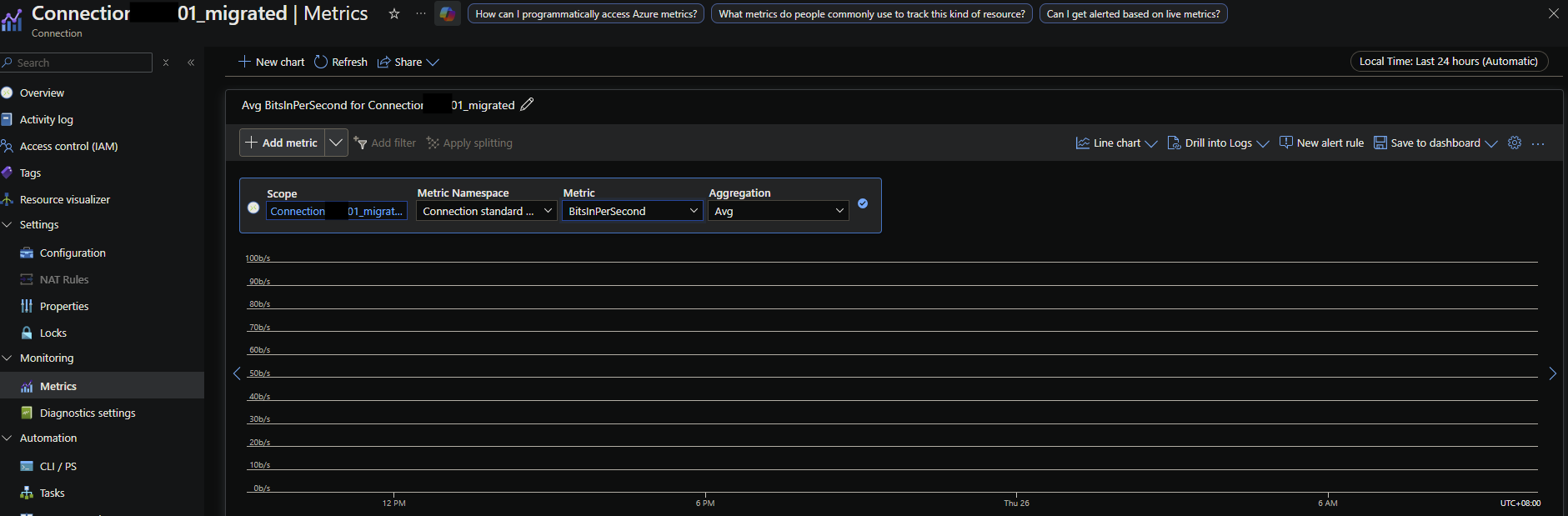Shift chart time range forward arrow
This screenshot has height=516, width=1568.
coord(1552,373)
